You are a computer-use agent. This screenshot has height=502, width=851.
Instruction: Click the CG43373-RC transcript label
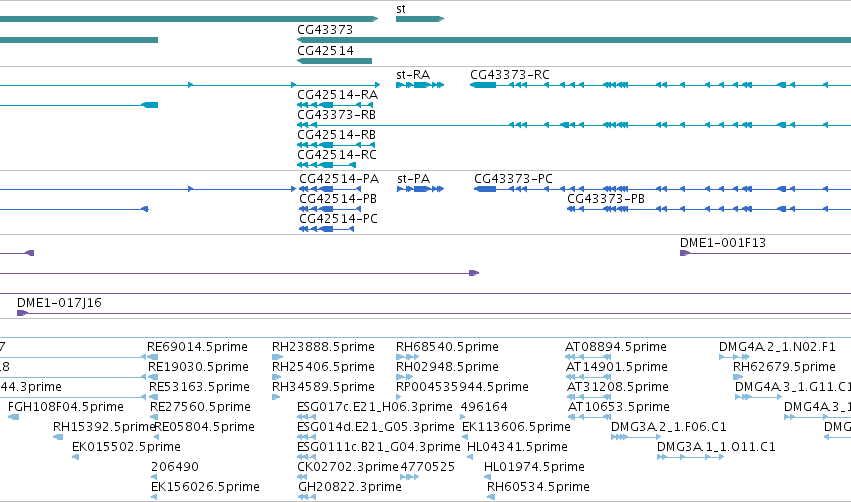click(x=510, y=75)
